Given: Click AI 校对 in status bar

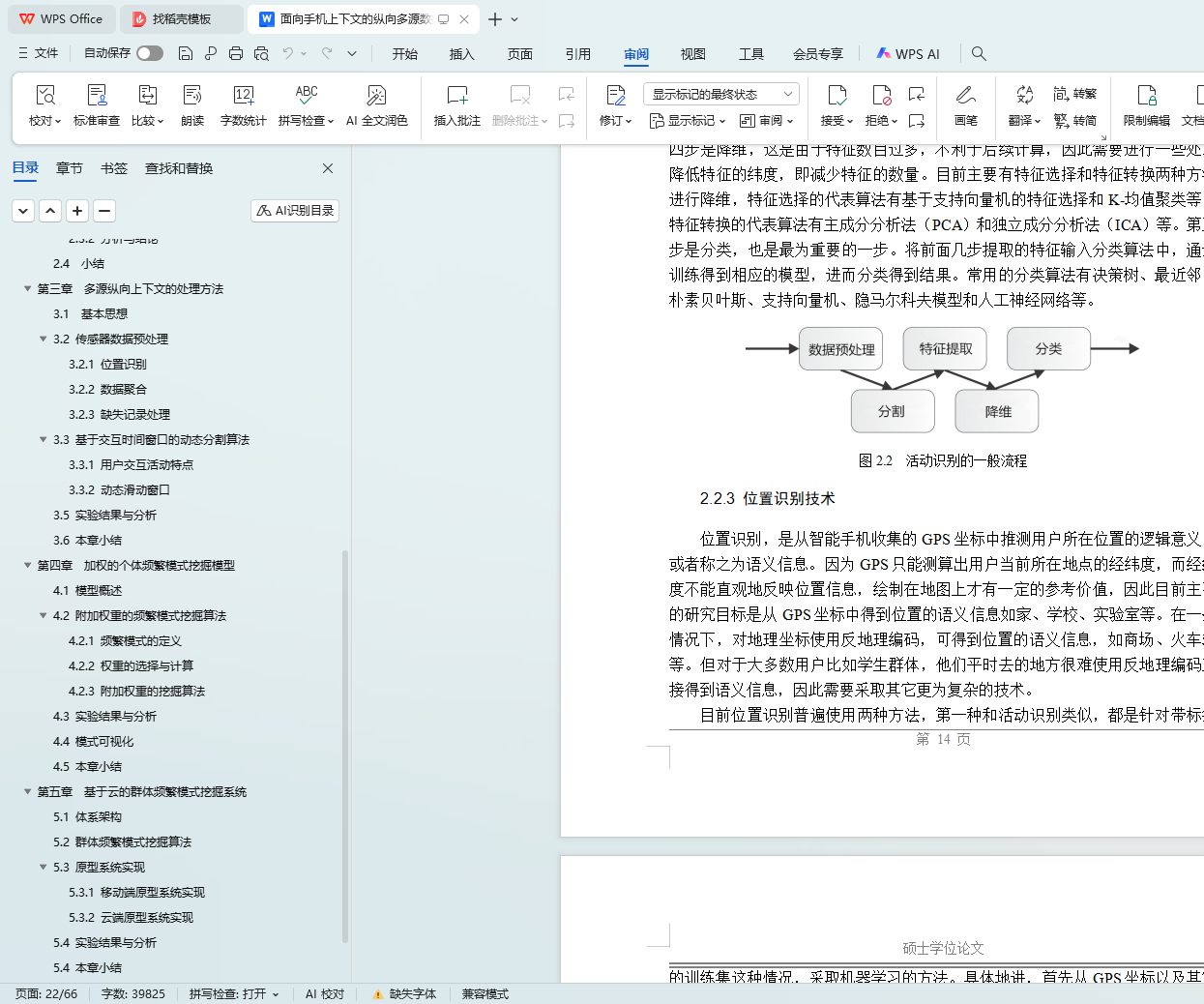Looking at the screenshot, I should (x=325, y=993).
